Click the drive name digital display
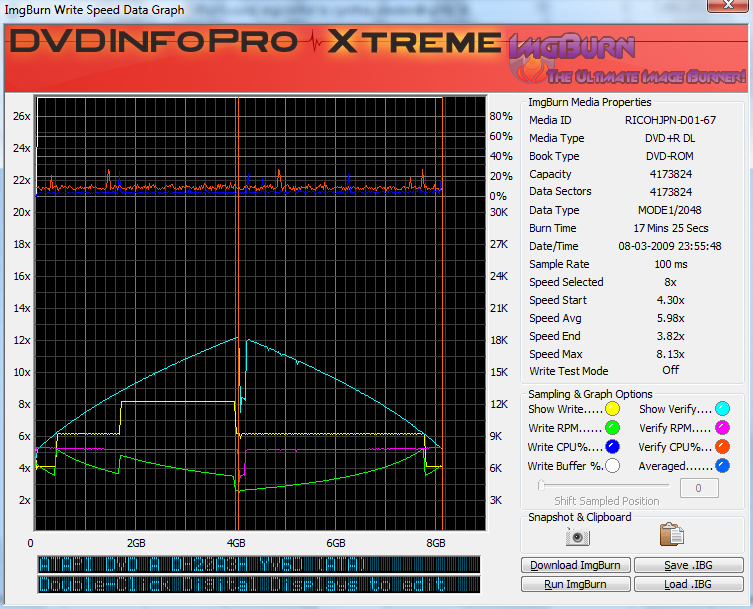 click(258, 565)
